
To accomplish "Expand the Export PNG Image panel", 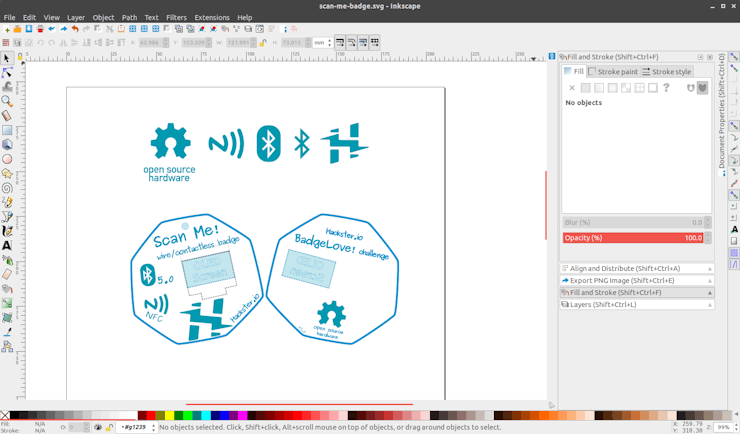I will pos(637,281).
